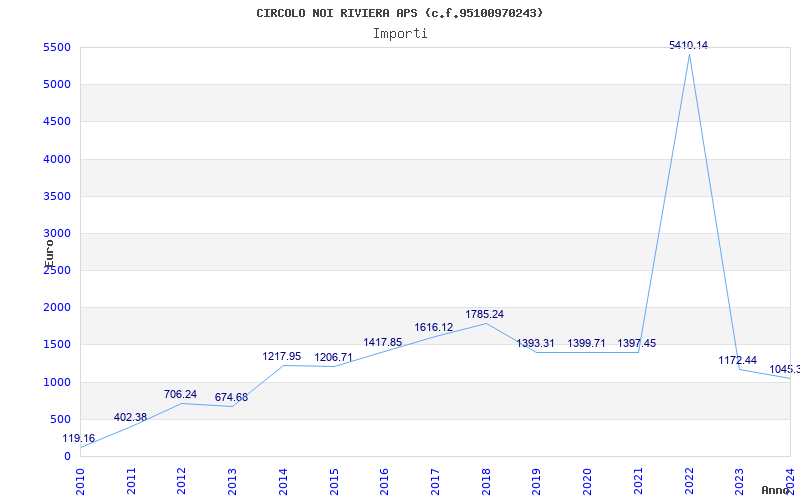This screenshot has width=800, height=500.
Task: Click the 2018 x-axis year label
Action: [486, 481]
